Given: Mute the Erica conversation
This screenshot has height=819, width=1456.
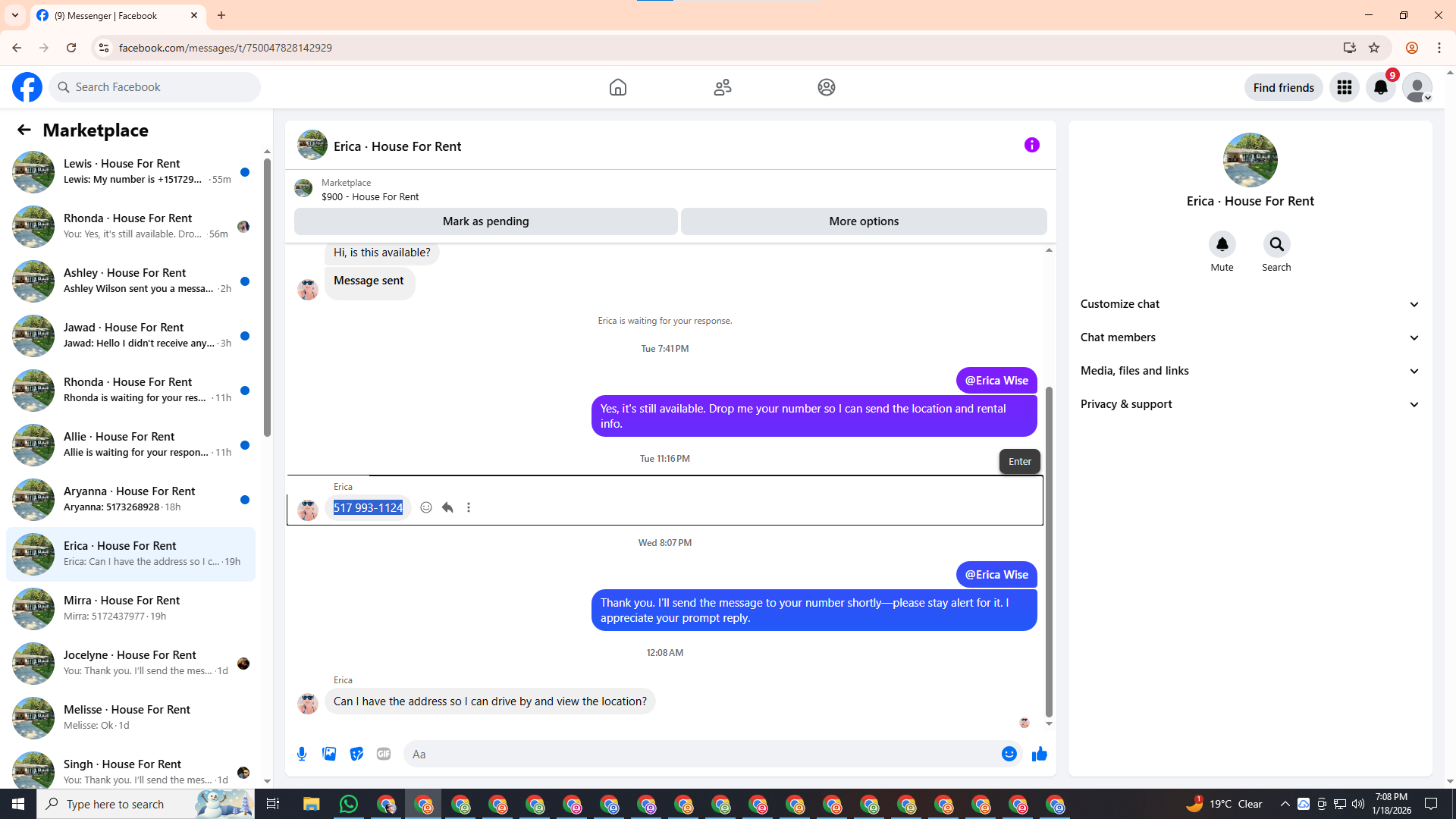Looking at the screenshot, I should click(1222, 245).
